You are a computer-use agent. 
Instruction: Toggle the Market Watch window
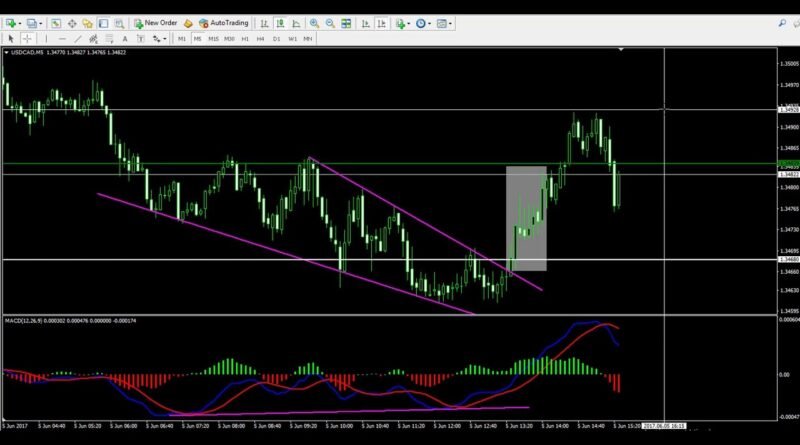[x=56, y=23]
